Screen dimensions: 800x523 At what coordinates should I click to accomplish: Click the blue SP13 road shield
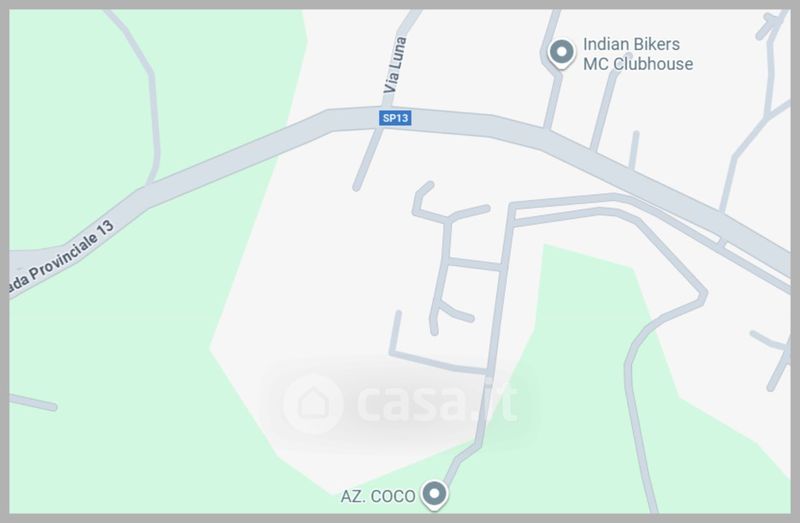tap(395, 118)
